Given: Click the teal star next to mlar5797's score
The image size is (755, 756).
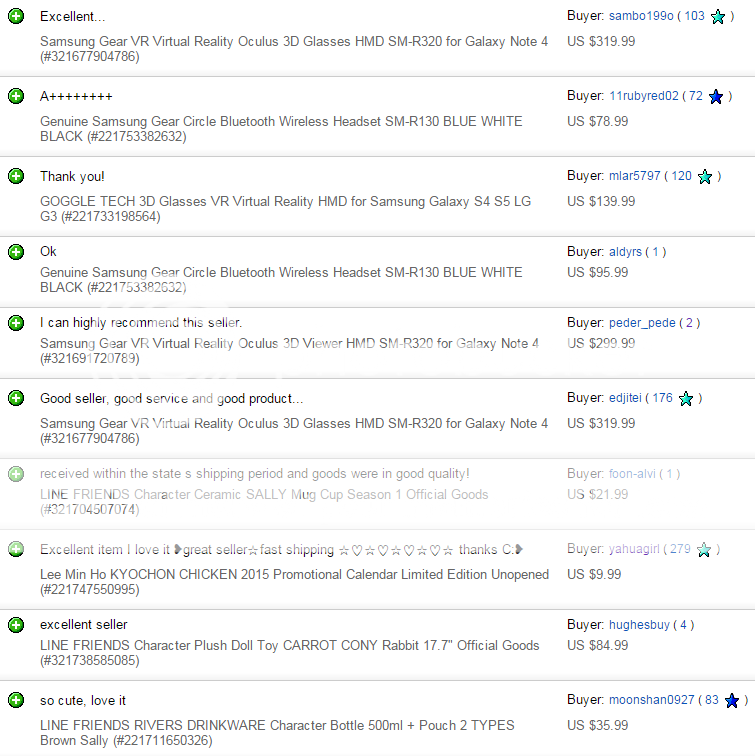Looking at the screenshot, I should pos(705,177).
